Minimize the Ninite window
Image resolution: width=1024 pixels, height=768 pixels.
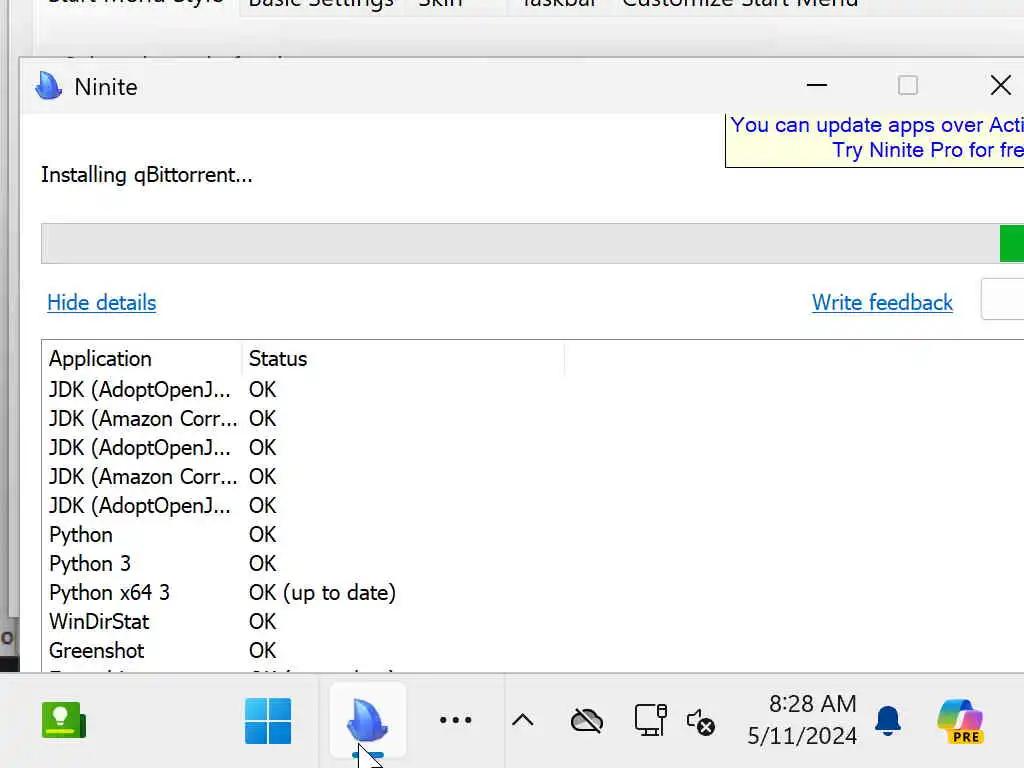tap(816, 86)
